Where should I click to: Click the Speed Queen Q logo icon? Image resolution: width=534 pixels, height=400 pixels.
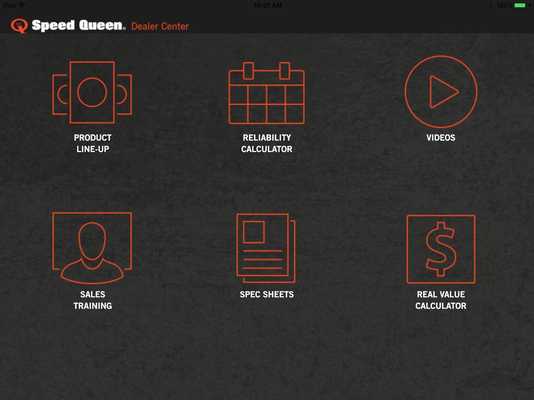tap(19, 26)
